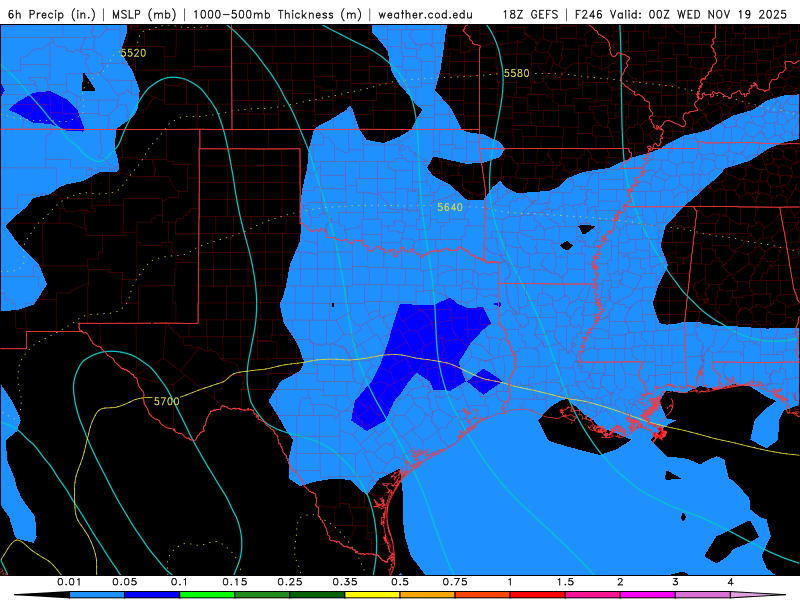Click the 0.15 legend value

click(x=235, y=582)
